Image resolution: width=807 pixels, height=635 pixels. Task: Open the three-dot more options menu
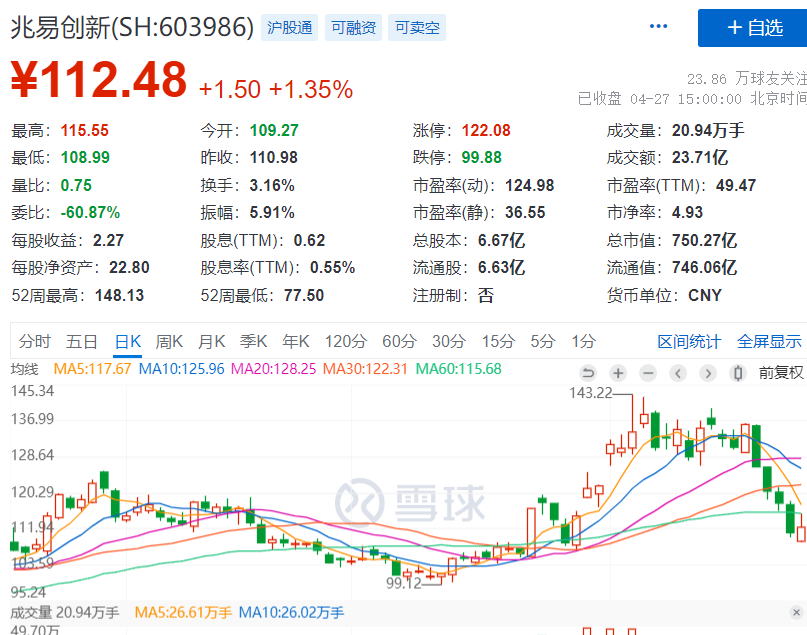pos(658,27)
